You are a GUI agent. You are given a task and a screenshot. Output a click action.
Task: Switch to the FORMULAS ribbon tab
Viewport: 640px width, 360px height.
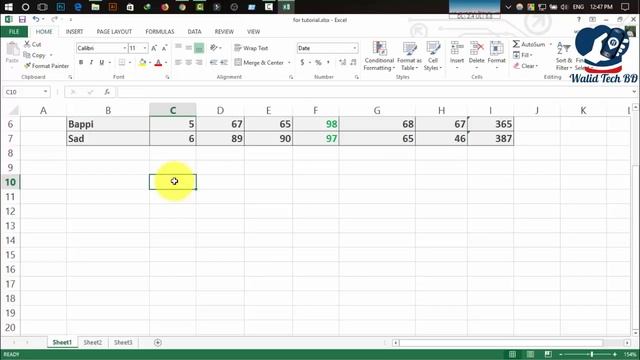[160, 31]
